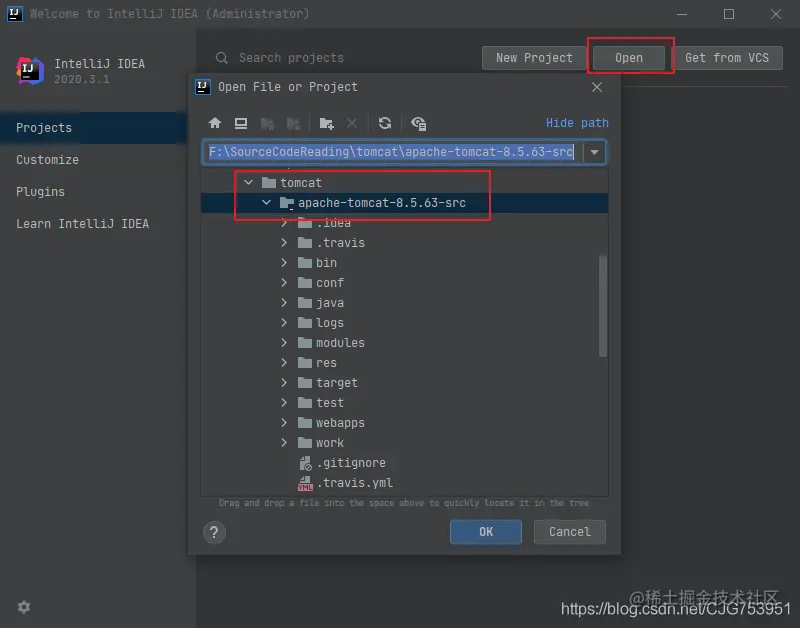This screenshot has height=628, width=800.
Task: Expand the logs folder
Action: [284, 322]
